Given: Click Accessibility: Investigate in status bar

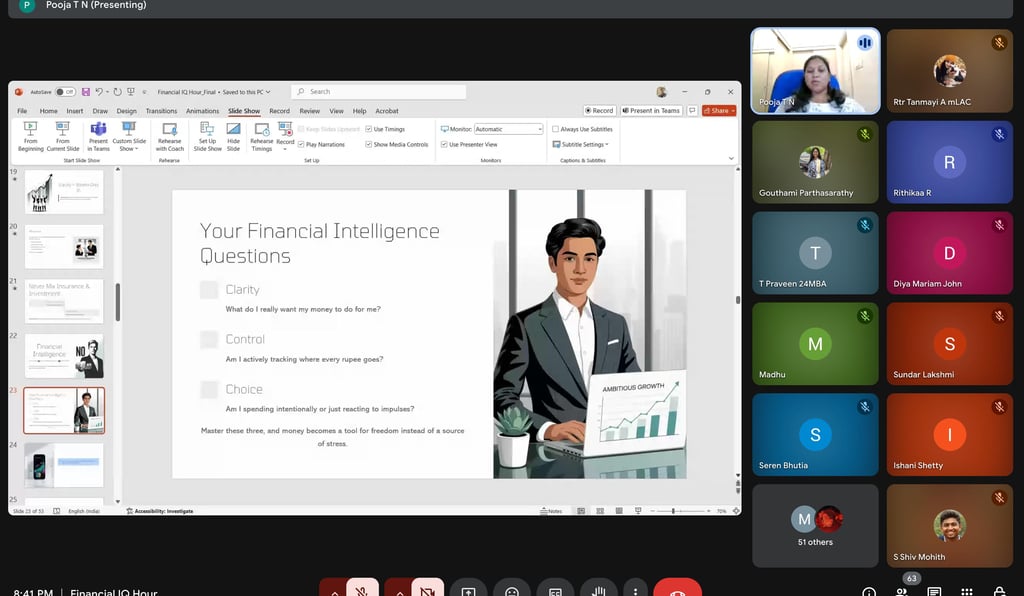Looking at the screenshot, I should (x=159, y=511).
